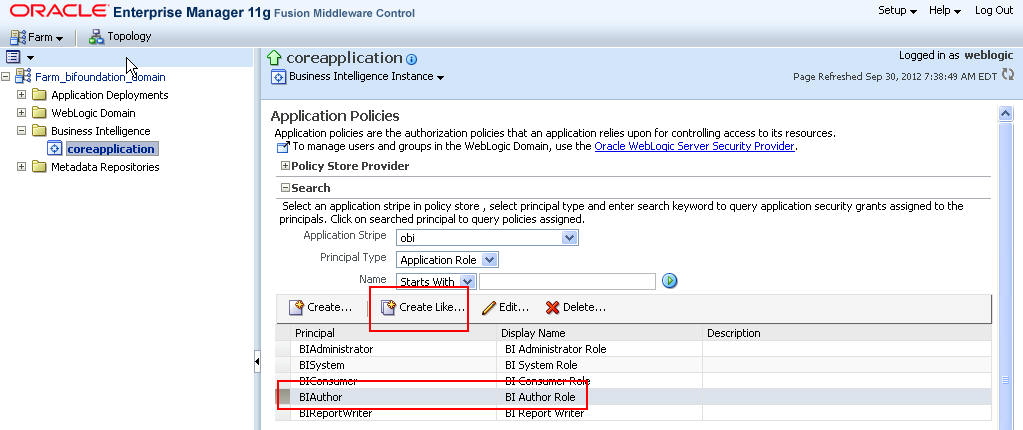Click the Create button

coord(320,307)
